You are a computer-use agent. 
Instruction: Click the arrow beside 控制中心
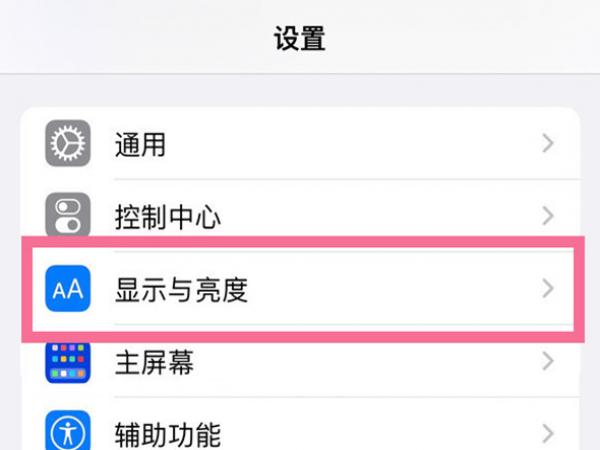548,216
